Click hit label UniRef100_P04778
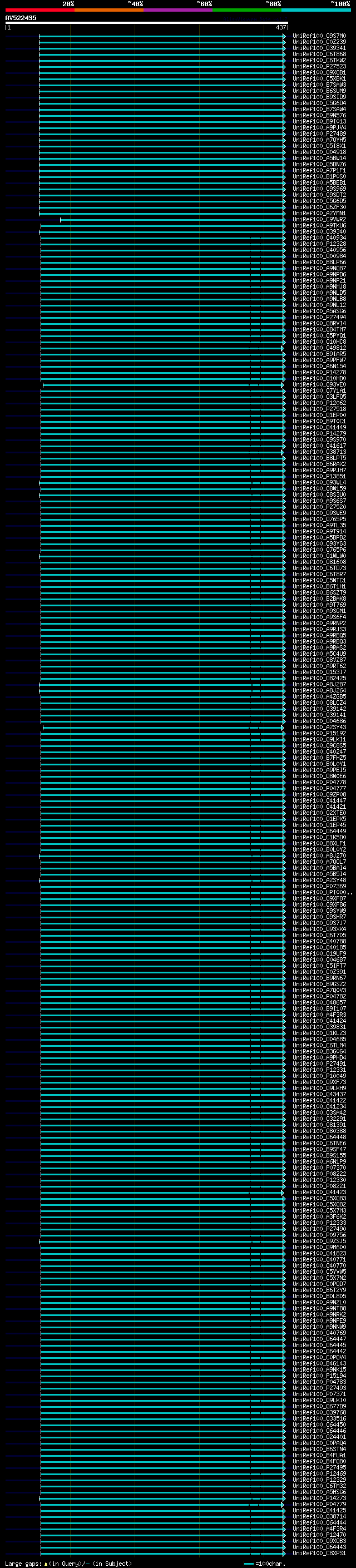This screenshot has width=356, height=1568. point(319,782)
